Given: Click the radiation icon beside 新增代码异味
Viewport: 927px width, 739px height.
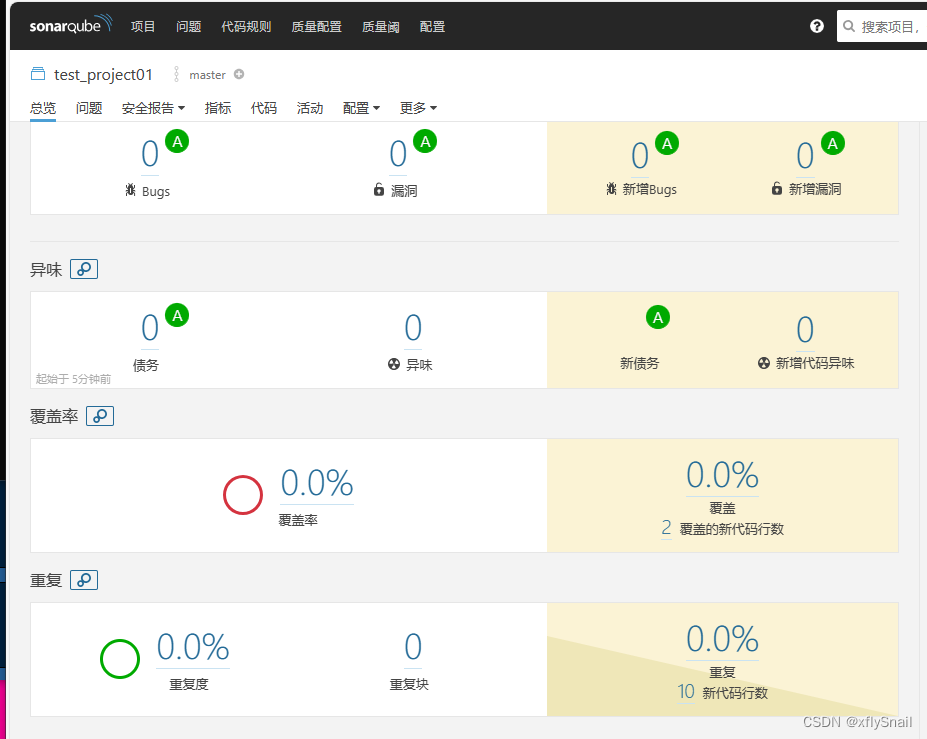Looking at the screenshot, I should click(764, 363).
